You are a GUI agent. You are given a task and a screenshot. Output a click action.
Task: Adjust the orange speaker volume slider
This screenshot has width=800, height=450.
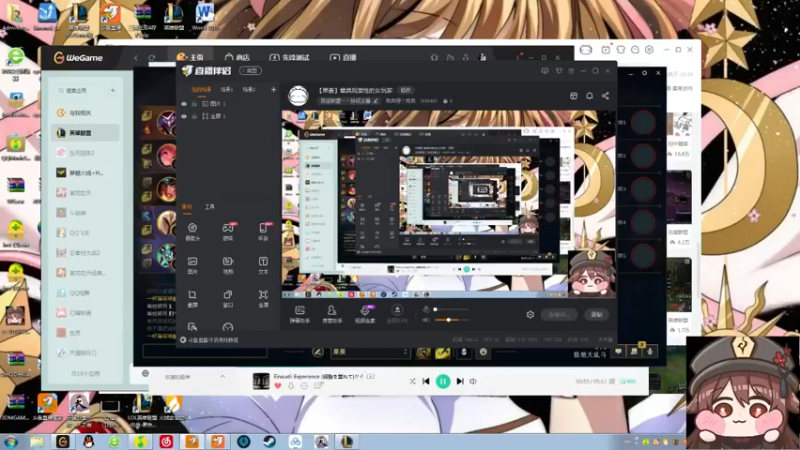tap(451, 320)
